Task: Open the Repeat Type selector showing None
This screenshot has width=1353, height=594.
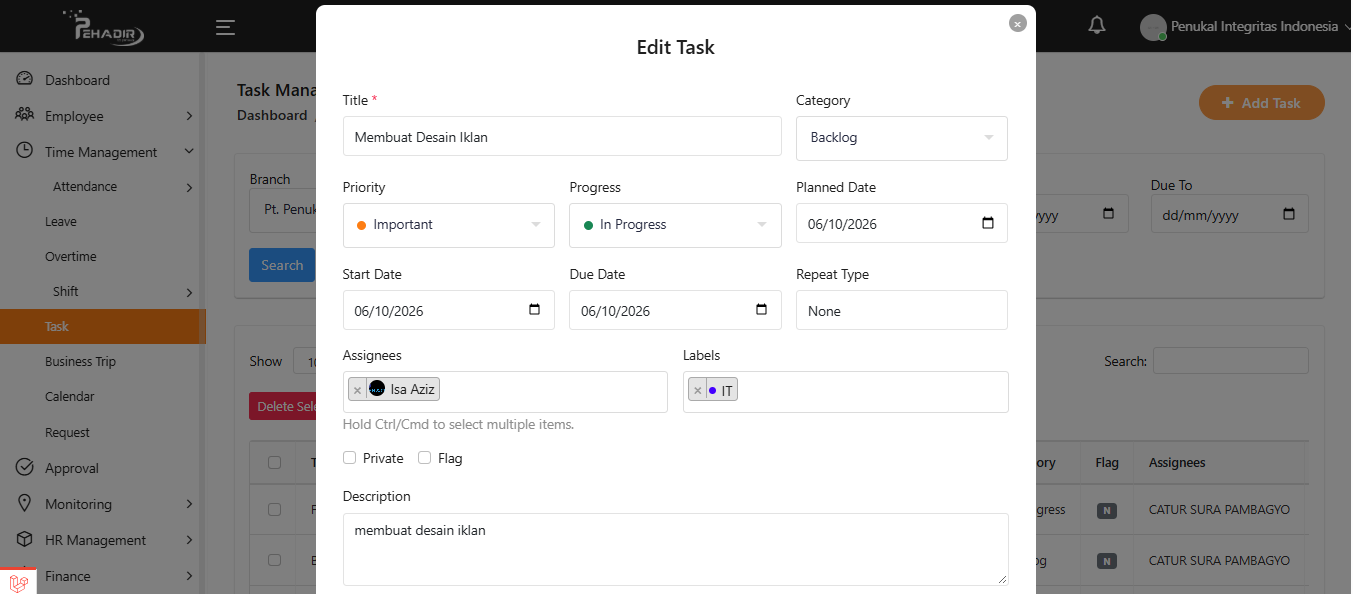Action: (902, 310)
